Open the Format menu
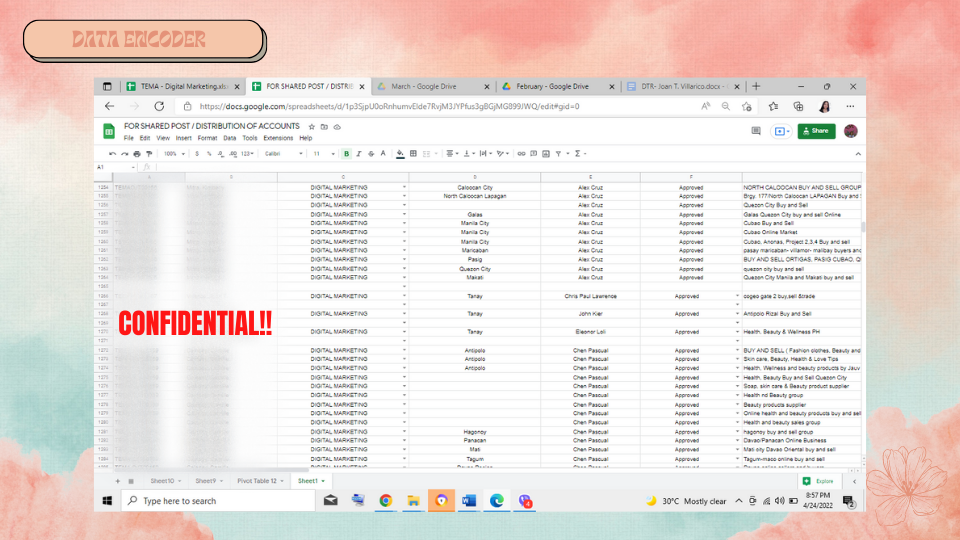Viewport: 960px width, 540px height. tap(208, 138)
